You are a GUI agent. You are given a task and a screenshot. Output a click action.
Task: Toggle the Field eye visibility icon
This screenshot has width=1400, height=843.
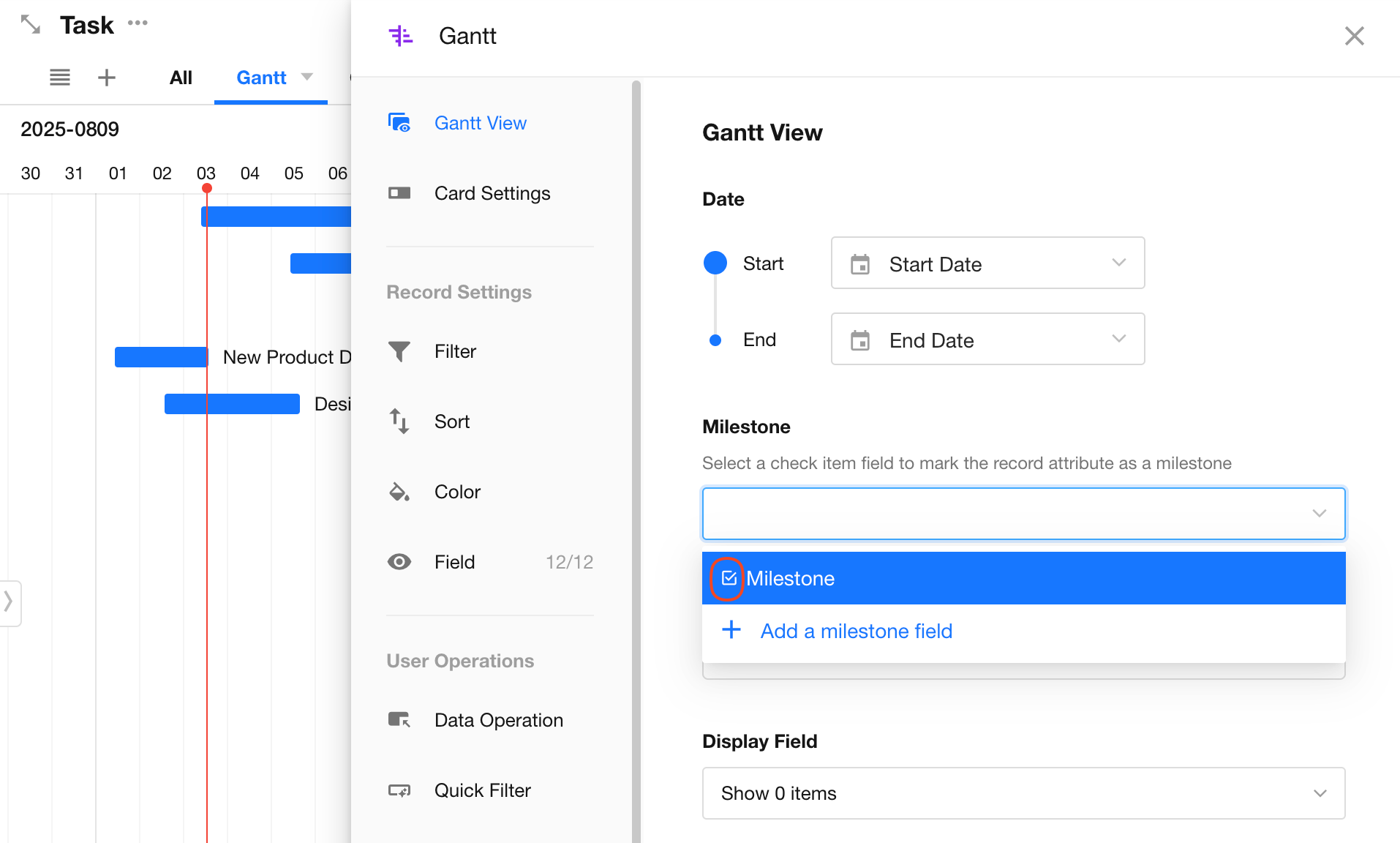click(x=399, y=562)
